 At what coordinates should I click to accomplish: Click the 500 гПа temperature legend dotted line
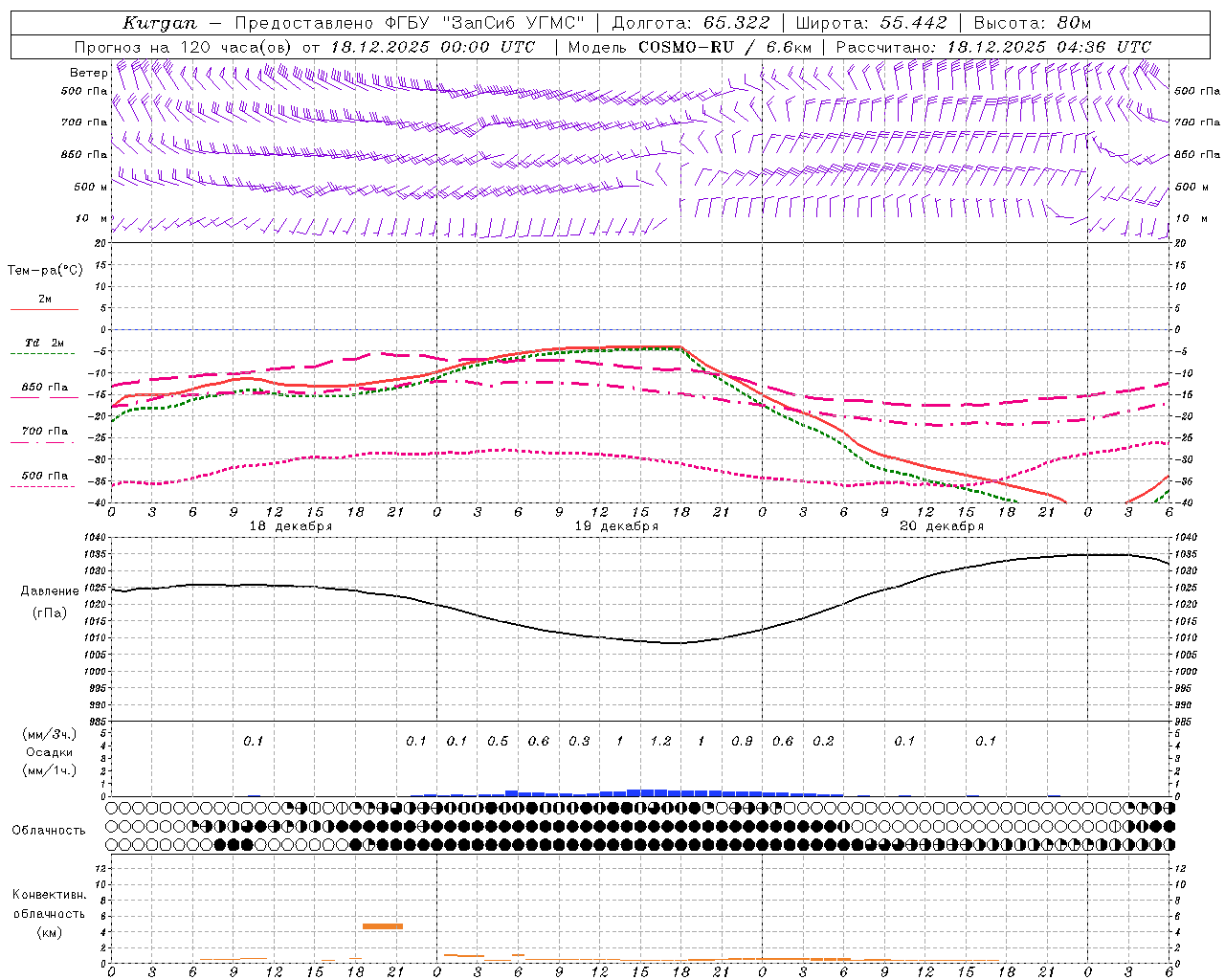pos(42,486)
